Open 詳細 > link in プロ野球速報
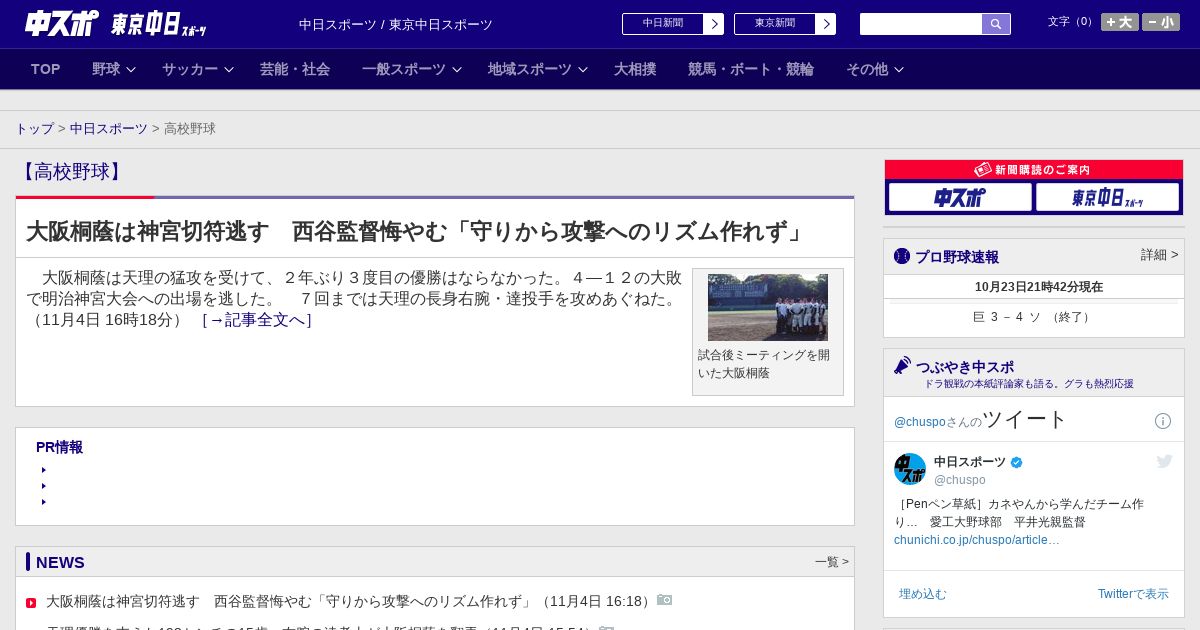Screen dimensions: 1200x630 [x=1159, y=255]
